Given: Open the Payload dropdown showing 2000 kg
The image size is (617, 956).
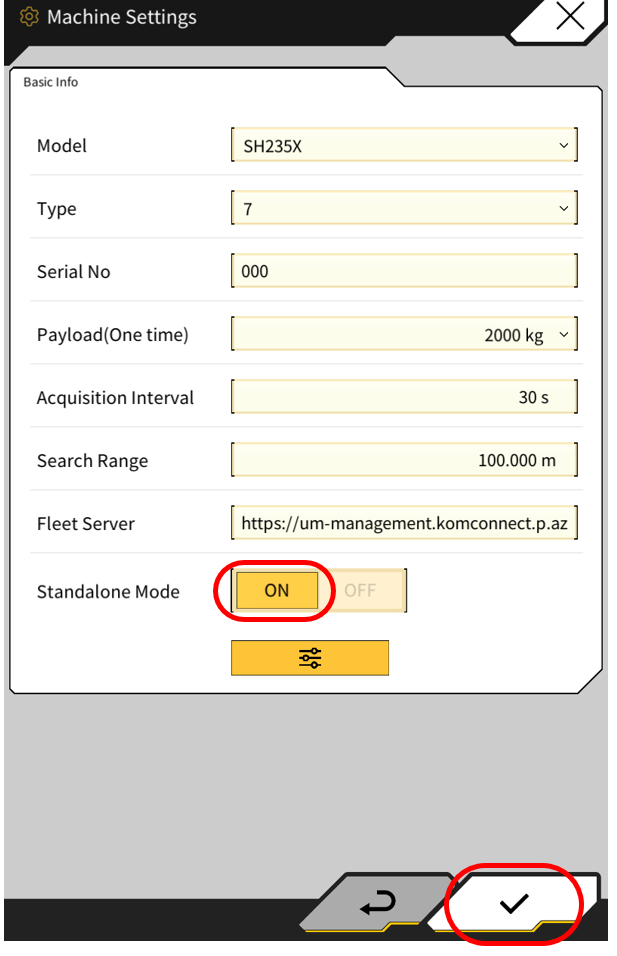Looking at the screenshot, I should pyautogui.click(x=404, y=335).
